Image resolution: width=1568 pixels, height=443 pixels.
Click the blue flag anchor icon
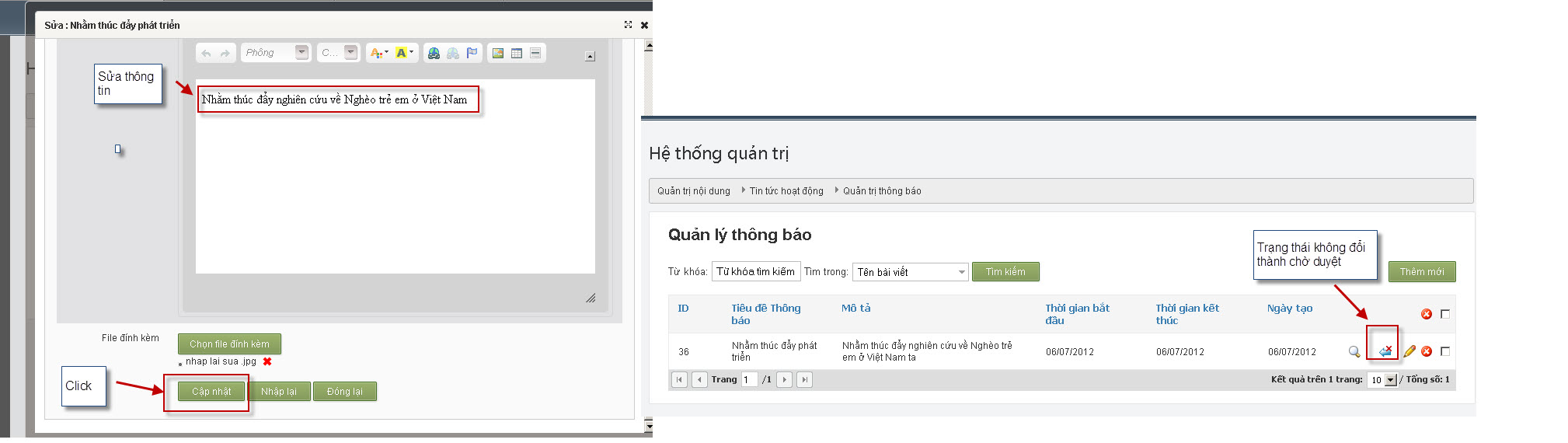pyautogui.click(x=472, y=53)
